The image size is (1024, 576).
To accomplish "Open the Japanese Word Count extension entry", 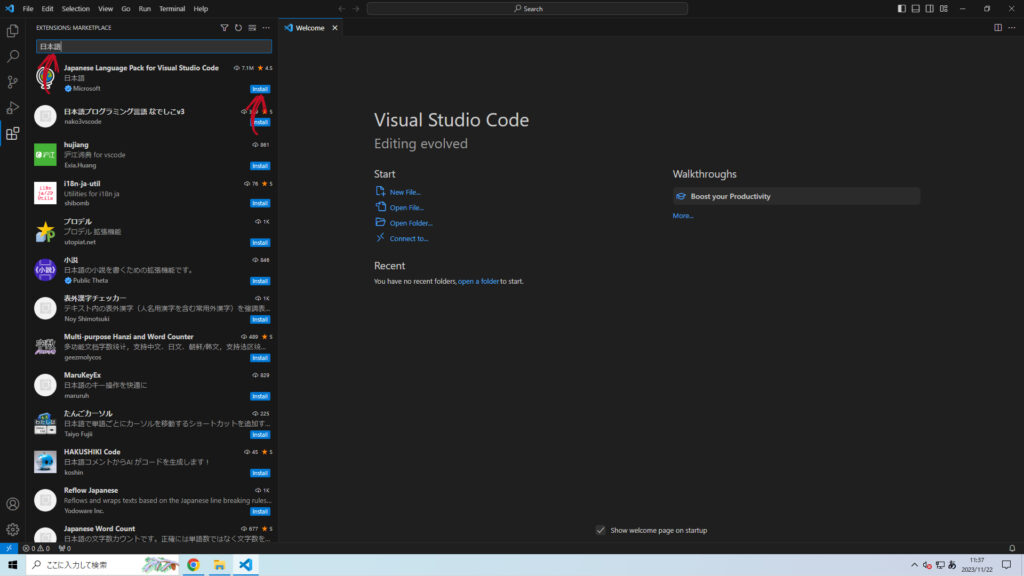I will (x=152, y=533).
